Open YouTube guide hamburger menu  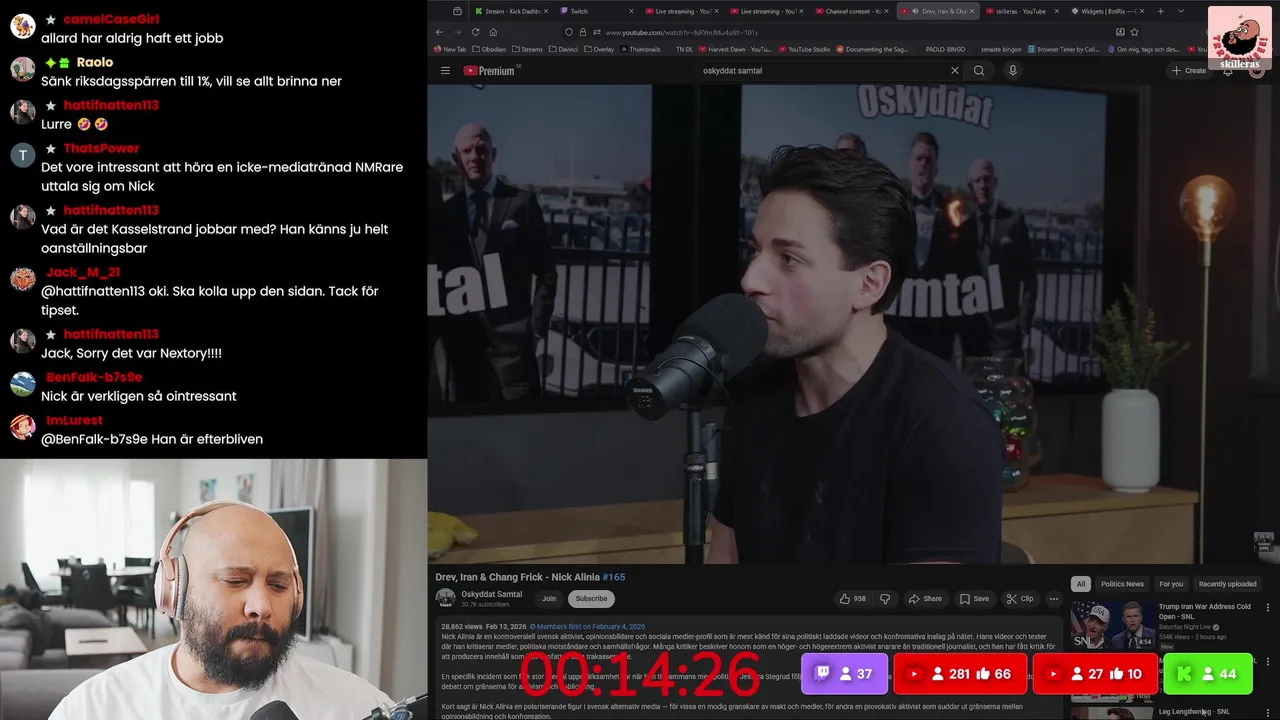click(445, 70)
